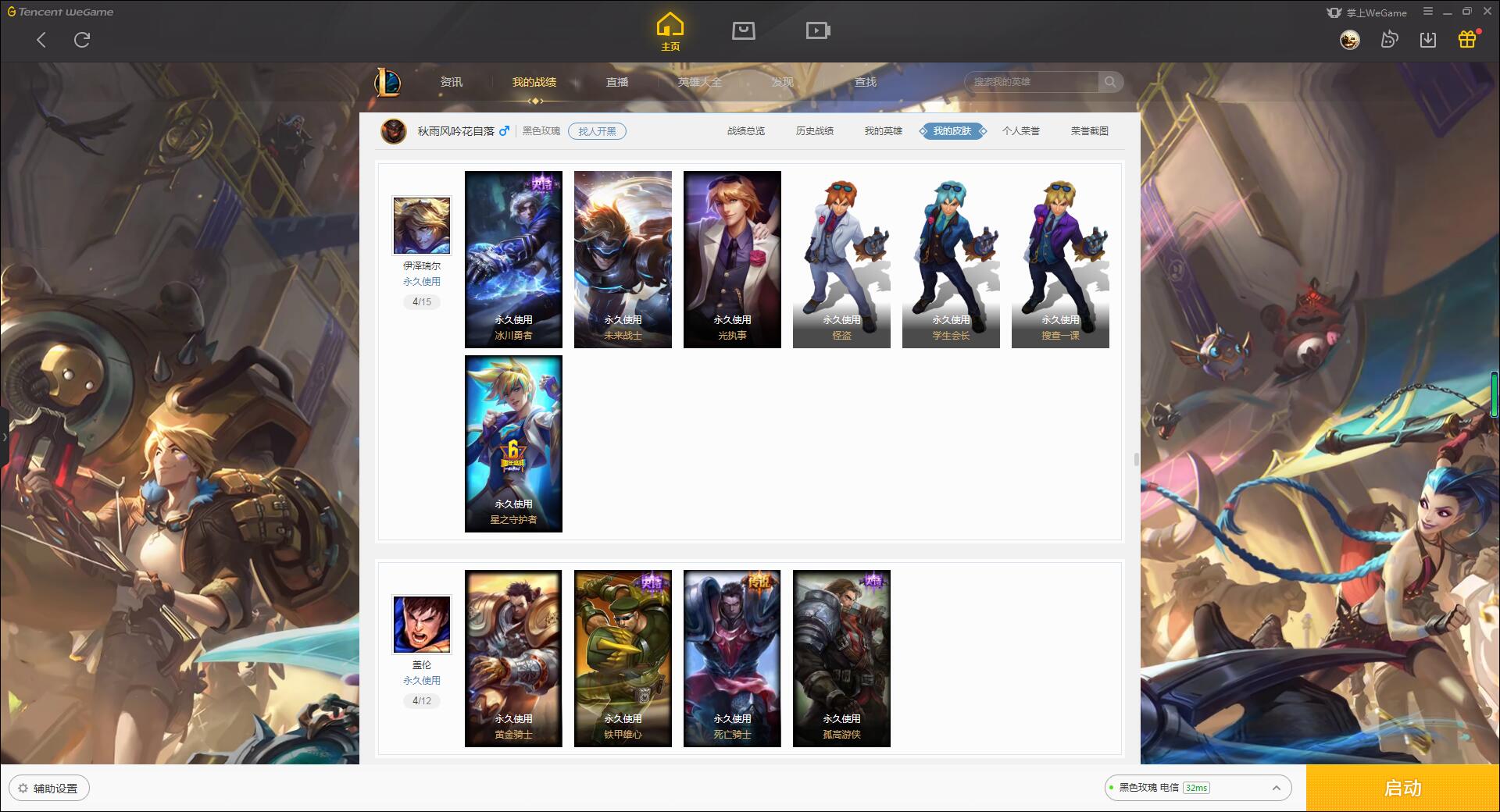Open the 星之守护者 skin card
This screenshot has width=1500, height=812.
tap(513, 443)
